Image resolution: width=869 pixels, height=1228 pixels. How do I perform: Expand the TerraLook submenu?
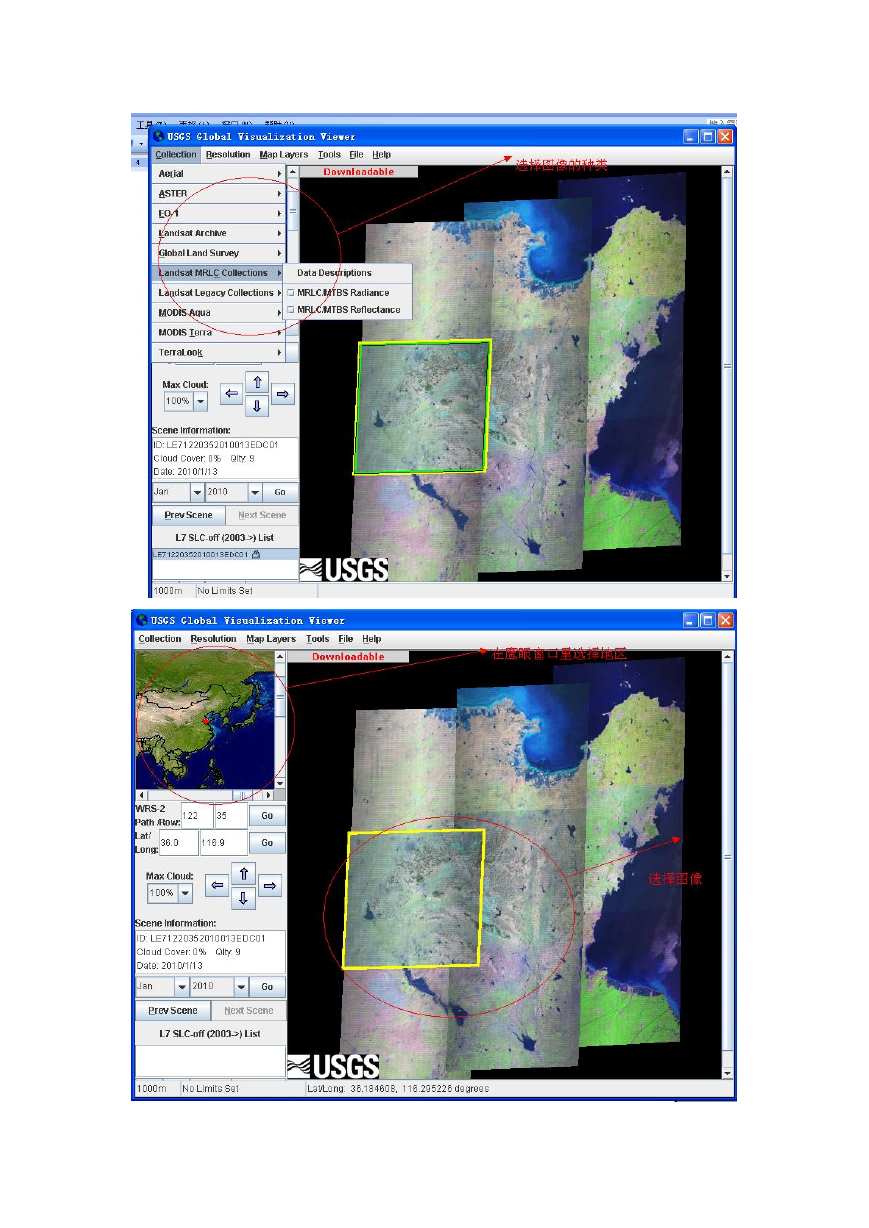[x=219, y=353]
